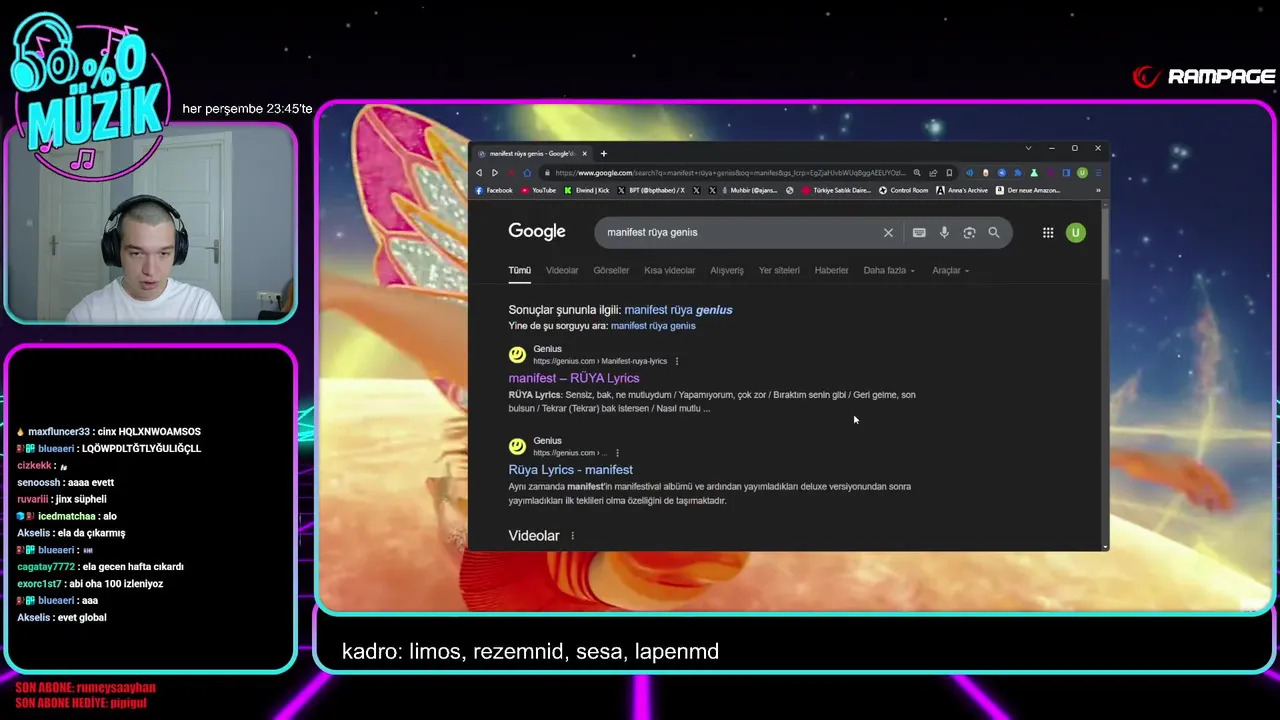Open the manifest – RÜYA Lyrics result
This screenshot has height=720, width=1280.
tap(574, 378)
